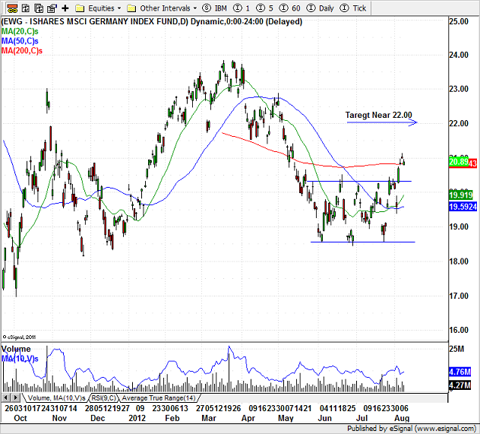Click the blue 4.76M volume marker
This screenshot has height=434, width=480.
tap(460, 372)
